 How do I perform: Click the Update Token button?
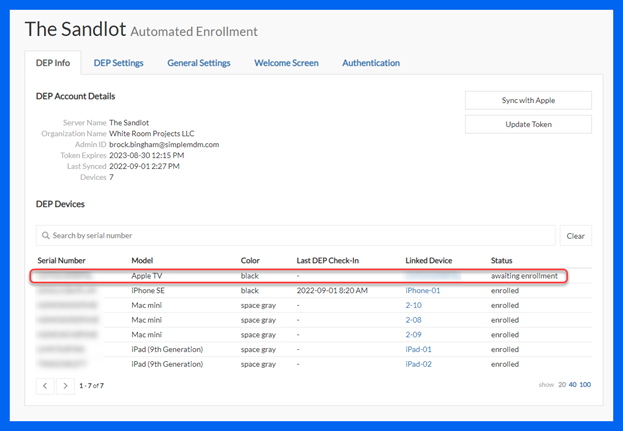pos(528,124)
